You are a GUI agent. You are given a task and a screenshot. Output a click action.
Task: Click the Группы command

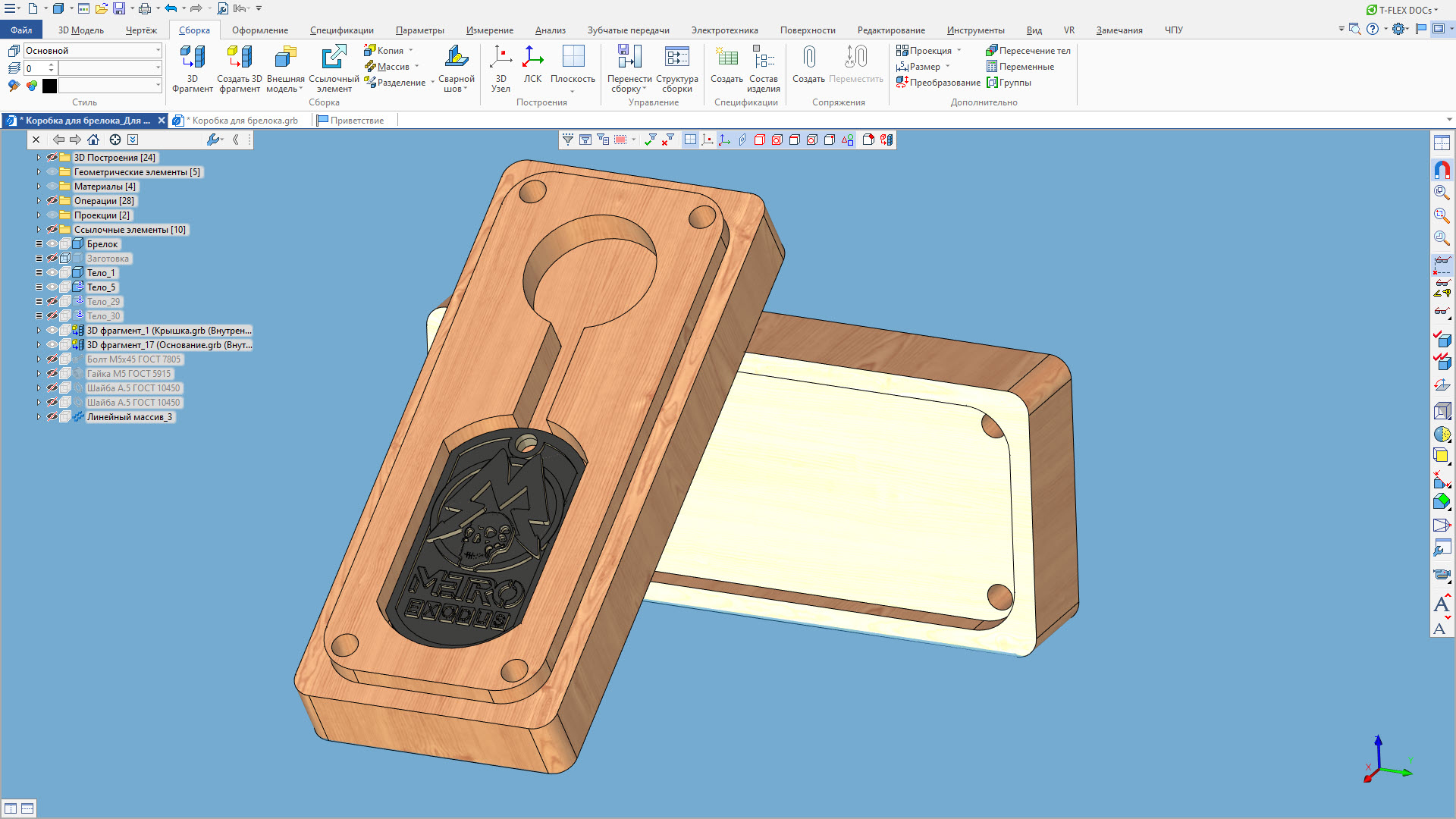pos(1009,83)
